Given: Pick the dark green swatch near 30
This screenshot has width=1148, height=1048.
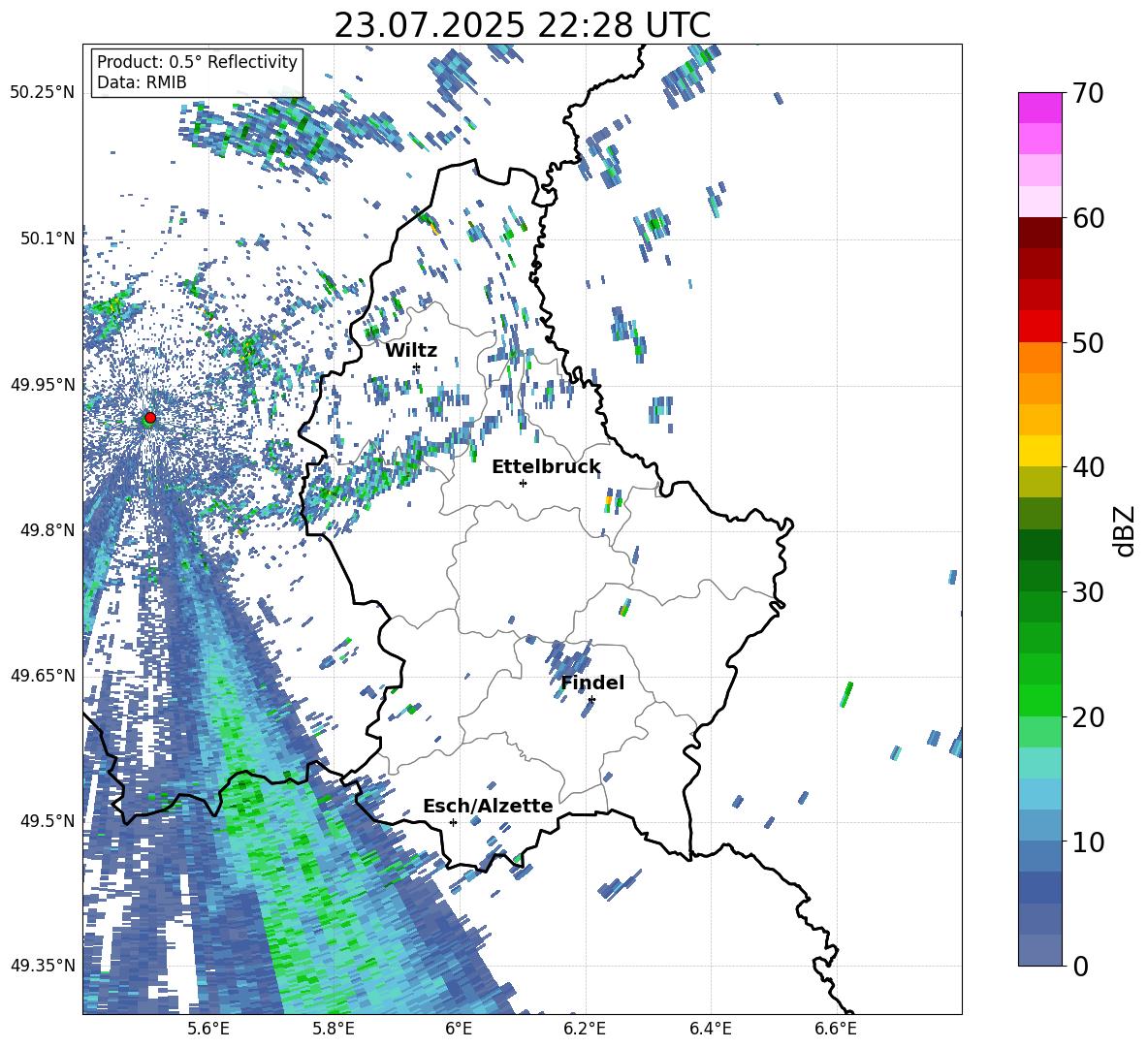Looking at the screenshot, I should tap(1040, 576).
